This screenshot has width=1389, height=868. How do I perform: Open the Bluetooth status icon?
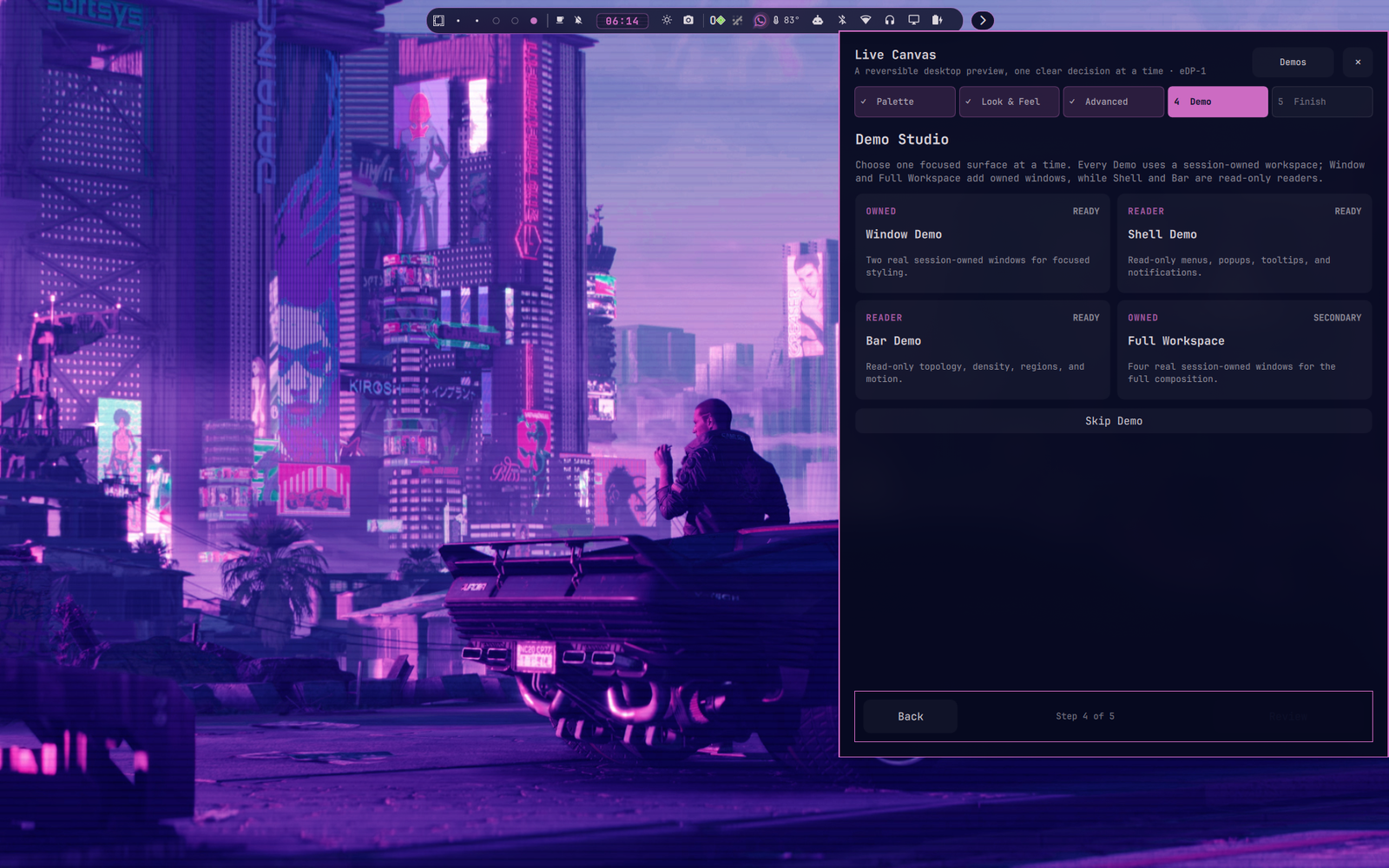click(841, 20)
